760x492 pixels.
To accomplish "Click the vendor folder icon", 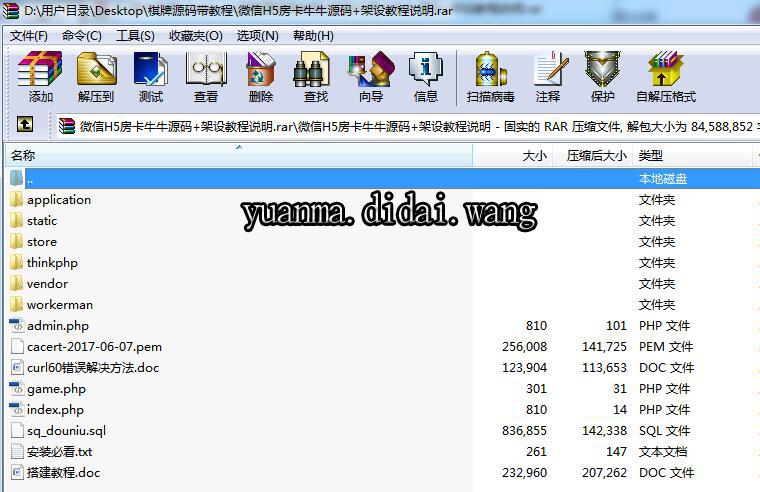I will pyautogui.click(x=16, y=284).
